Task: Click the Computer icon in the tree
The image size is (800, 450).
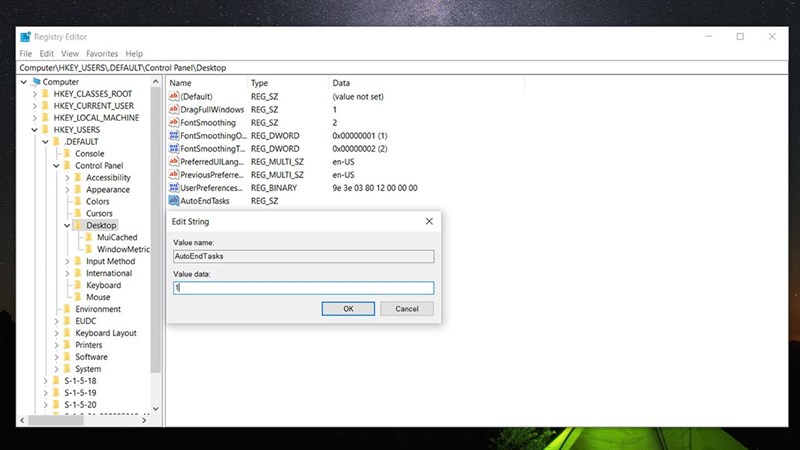Action: [x=36, y=82]
